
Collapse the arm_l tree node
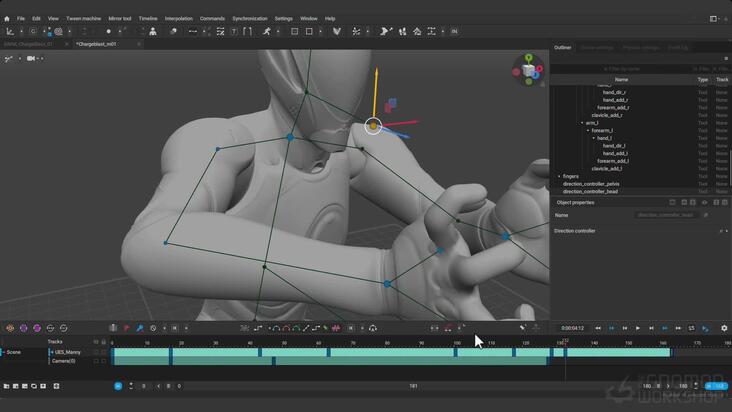click(x=582, y=123)
